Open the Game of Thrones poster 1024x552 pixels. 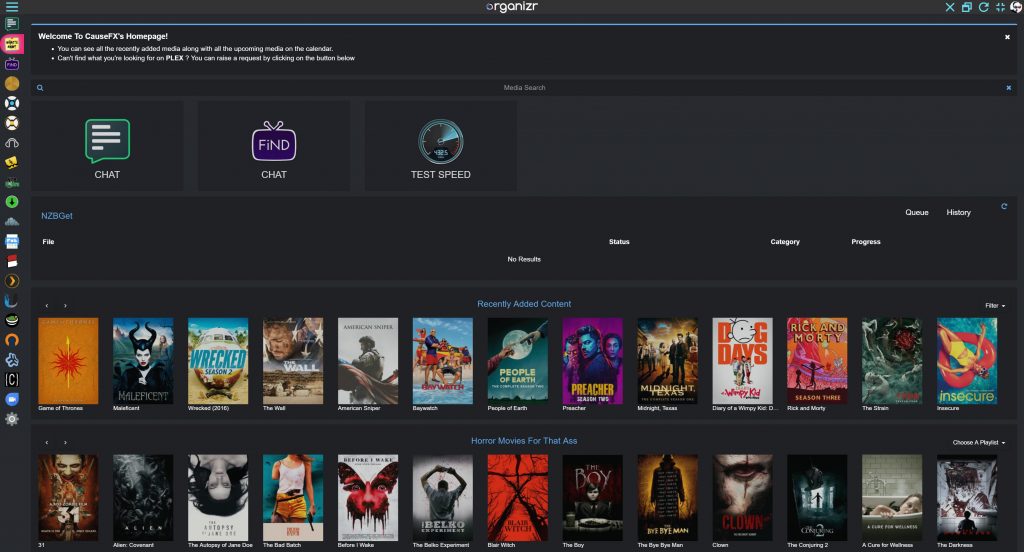tap(68, 361)
